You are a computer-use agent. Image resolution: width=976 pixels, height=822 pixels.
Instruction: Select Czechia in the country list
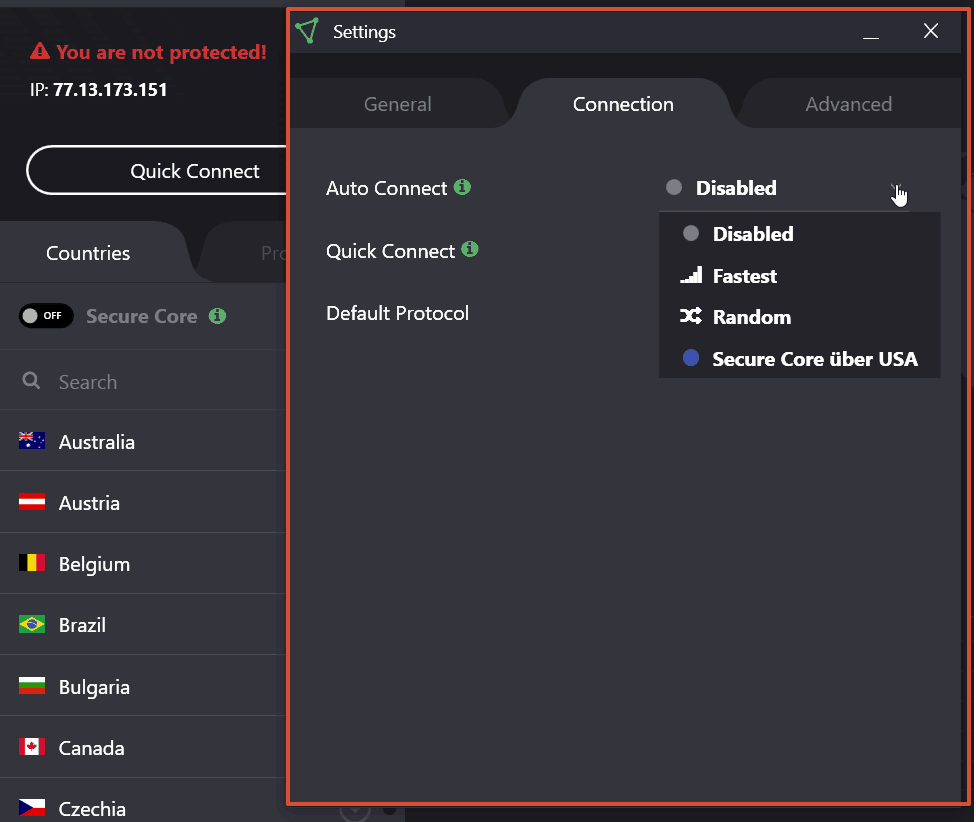pos(143,808)
